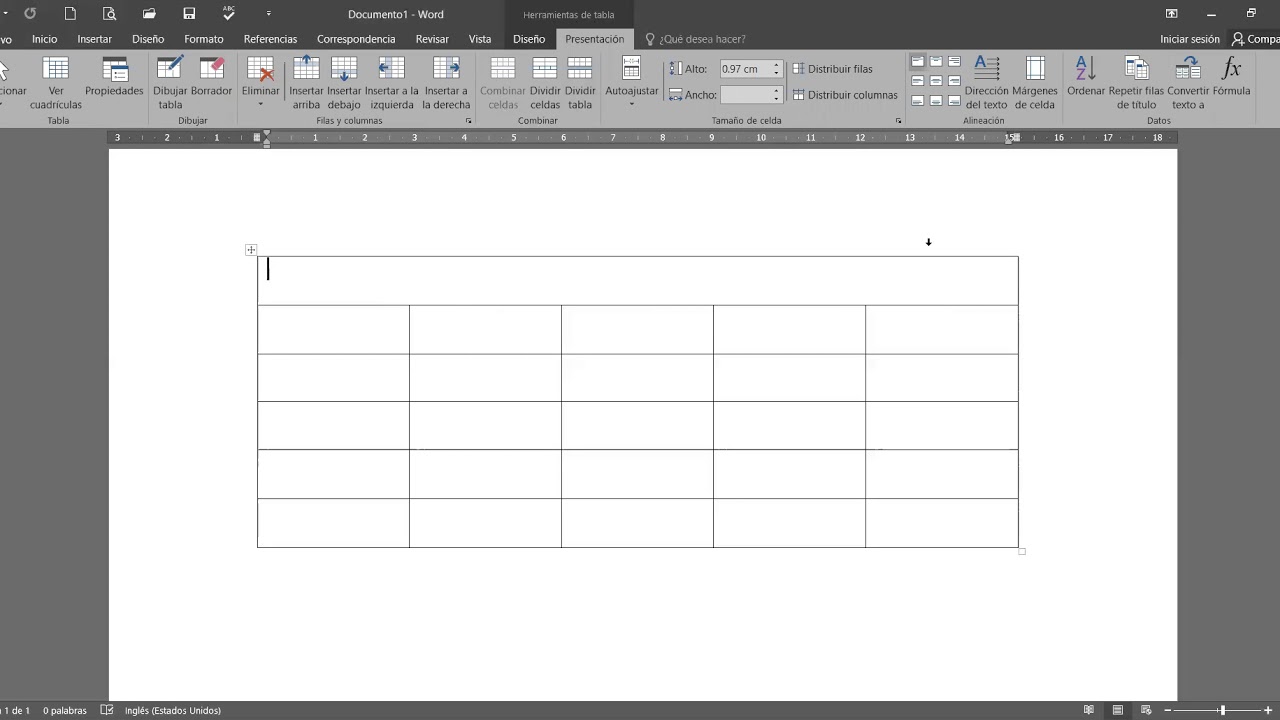The width and height of the screenshot is (1280, 720).
Task: Open the Vista tab
Action: pos(480,39)
